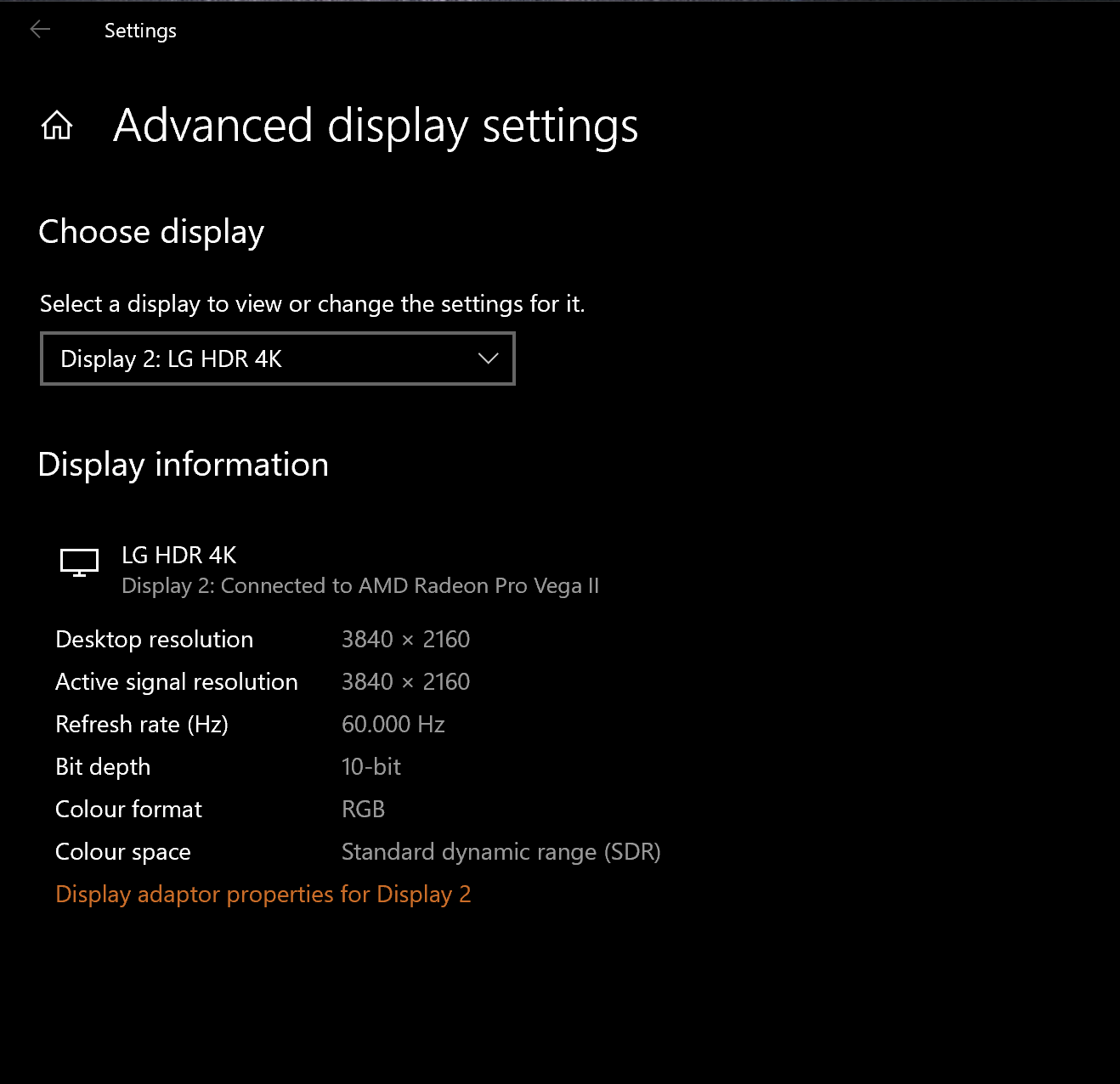1120x1084 pixels.
Task: Click the Colour space SDR entry
Action: pyautogui.click(x=501, y=851)
